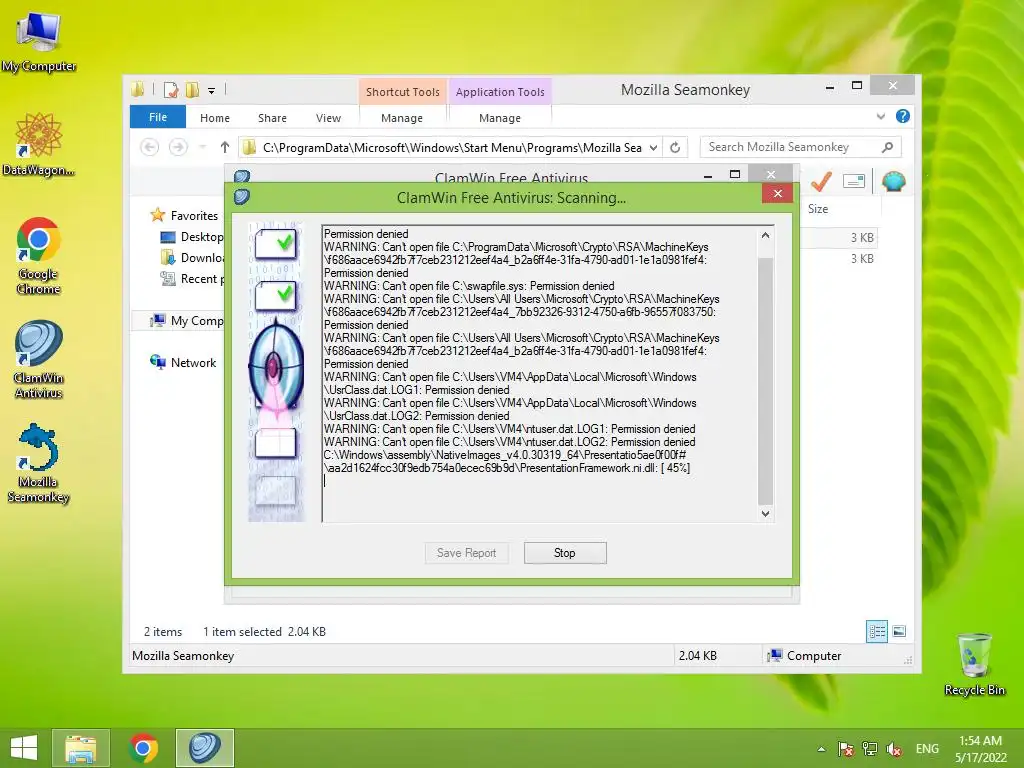This screenshot has height=768, width=1024.
Task: Select My Computer in navigation pane
Action: coord(187,321)
